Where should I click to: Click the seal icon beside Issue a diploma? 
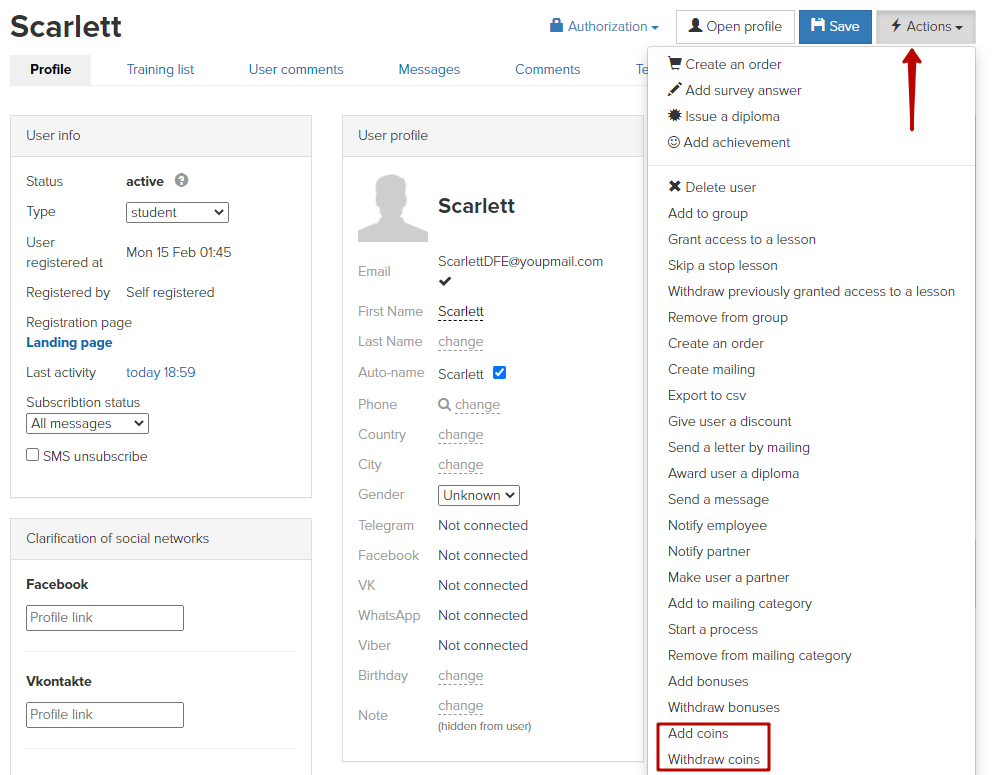coord(674,115)
